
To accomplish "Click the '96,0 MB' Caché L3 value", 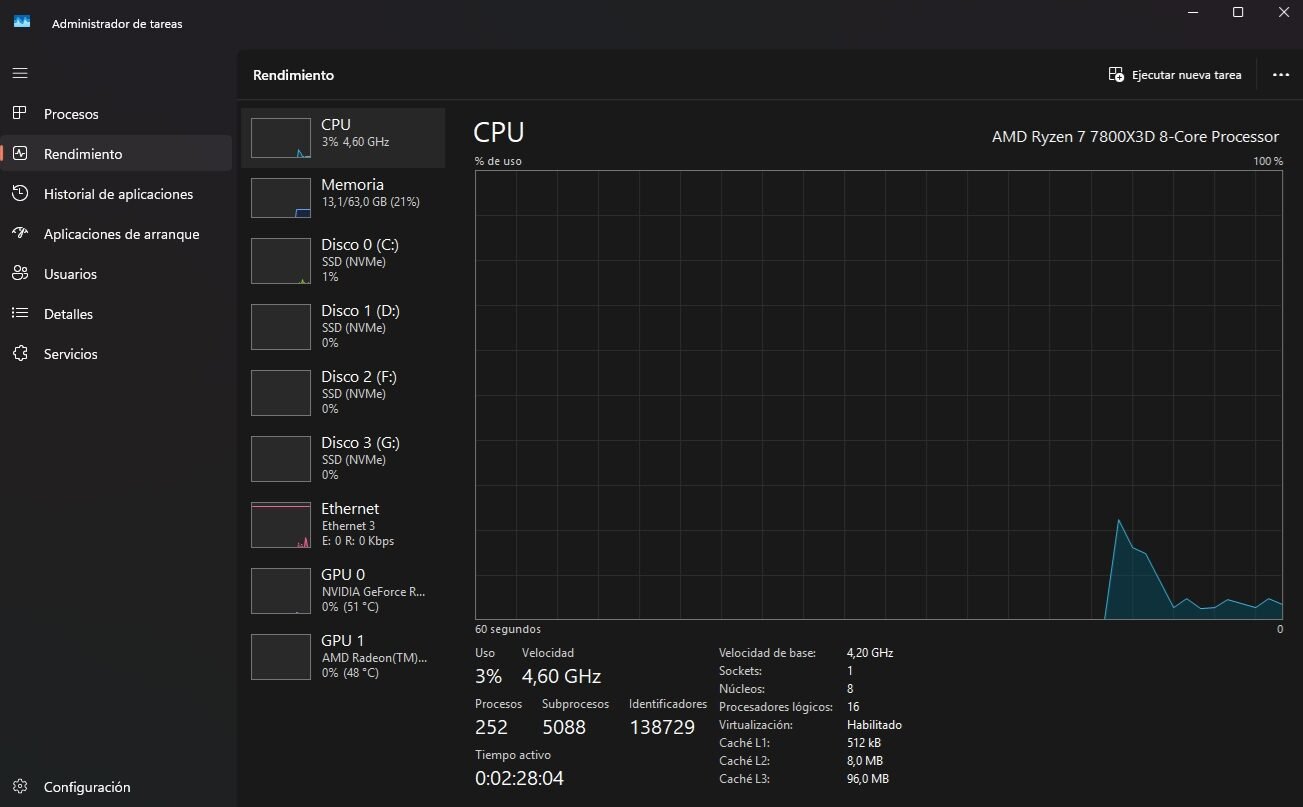I will click(x=868, y=779).
